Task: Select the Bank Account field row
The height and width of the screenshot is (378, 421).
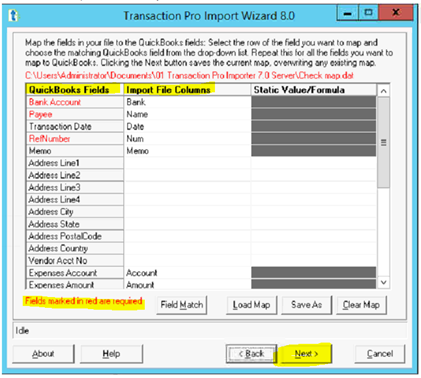Action: click(x=75, y=102)
